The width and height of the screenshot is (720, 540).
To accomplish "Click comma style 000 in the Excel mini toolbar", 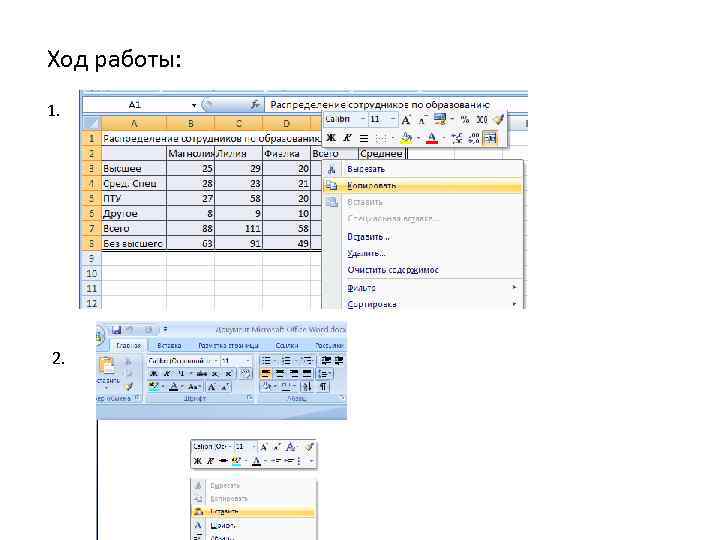I will click(x=481, y=120).
